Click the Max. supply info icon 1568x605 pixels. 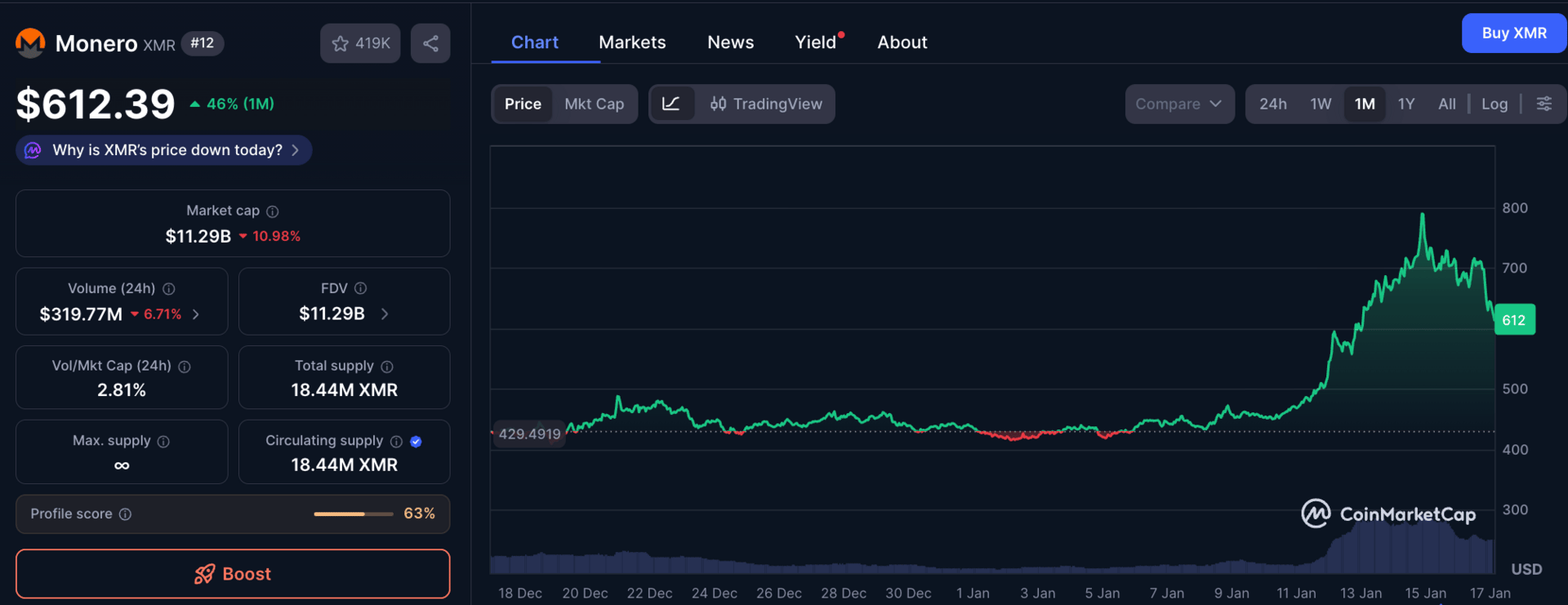[163, 442]
